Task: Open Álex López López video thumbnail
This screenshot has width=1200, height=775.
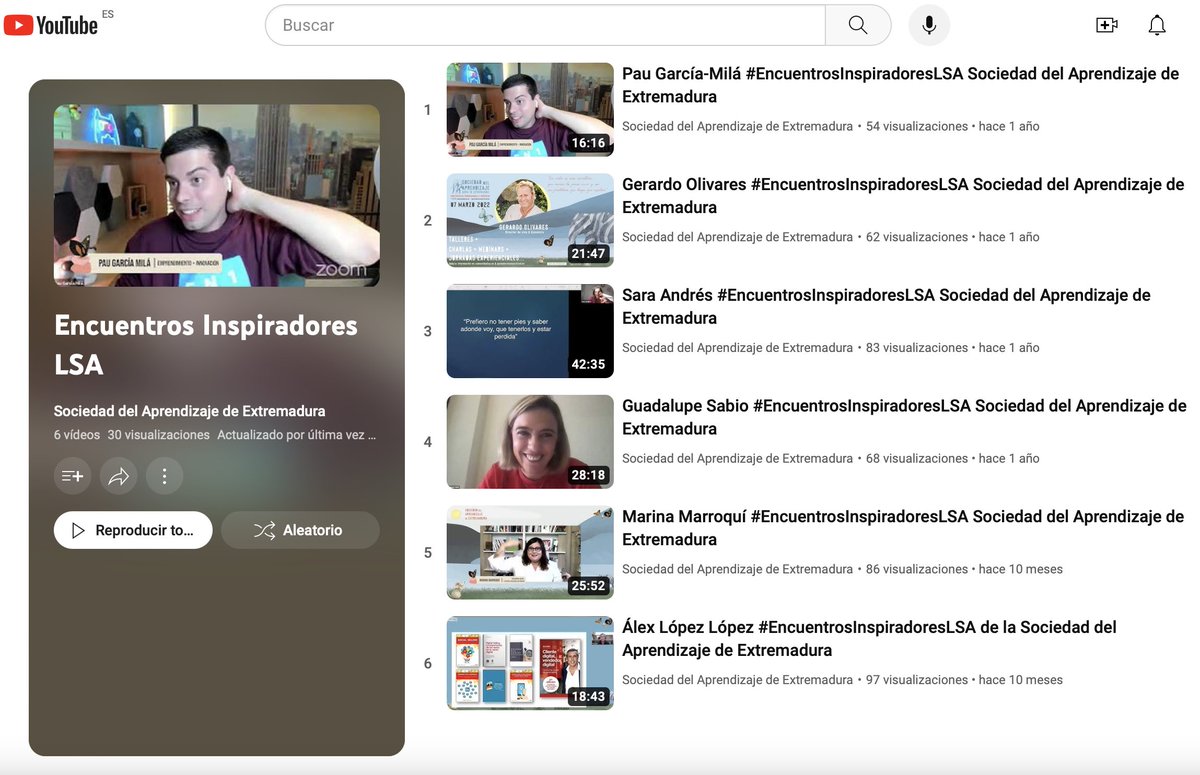Action: (530, 663)
